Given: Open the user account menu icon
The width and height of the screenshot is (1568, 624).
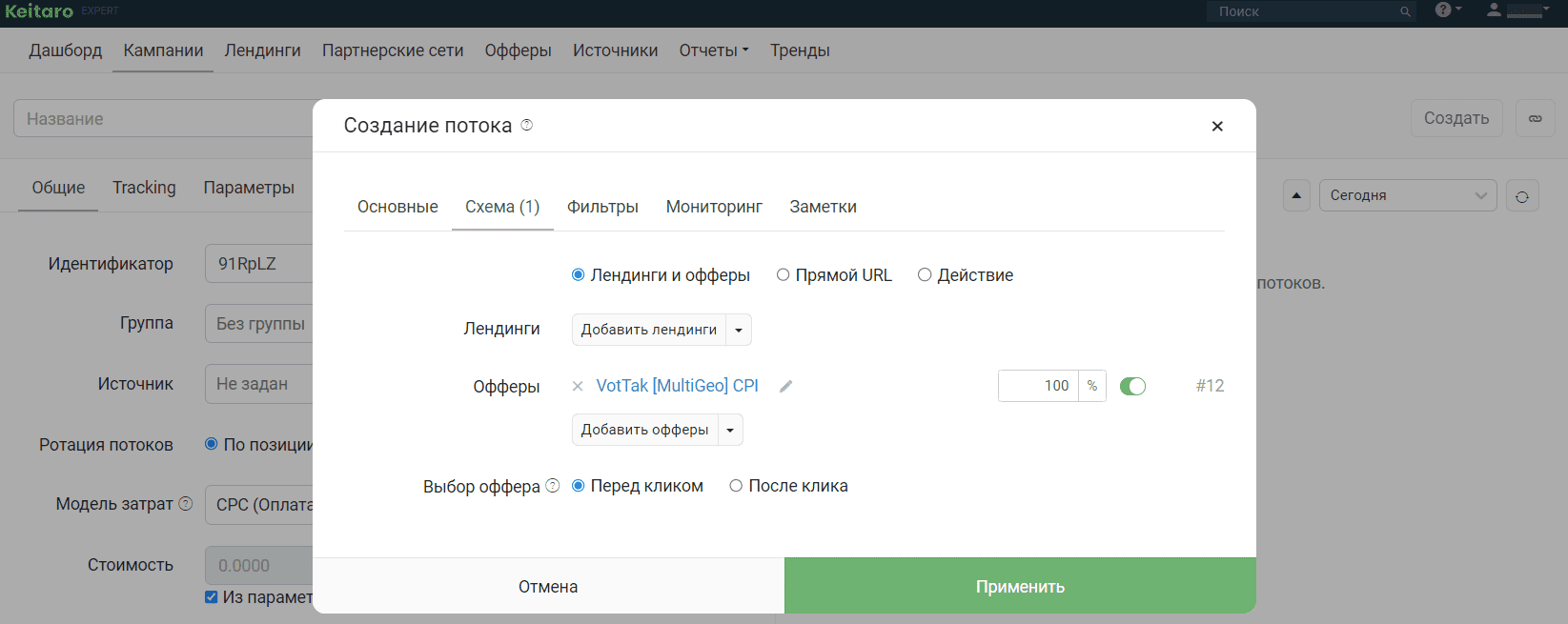Looking at the screenshot, I should tap(1494, 10).
